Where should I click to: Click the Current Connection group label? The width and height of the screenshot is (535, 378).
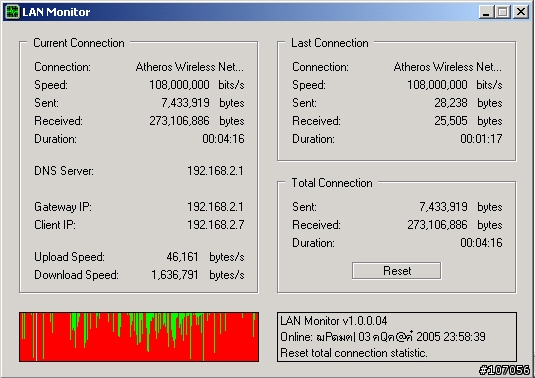[x=79, y=43]
